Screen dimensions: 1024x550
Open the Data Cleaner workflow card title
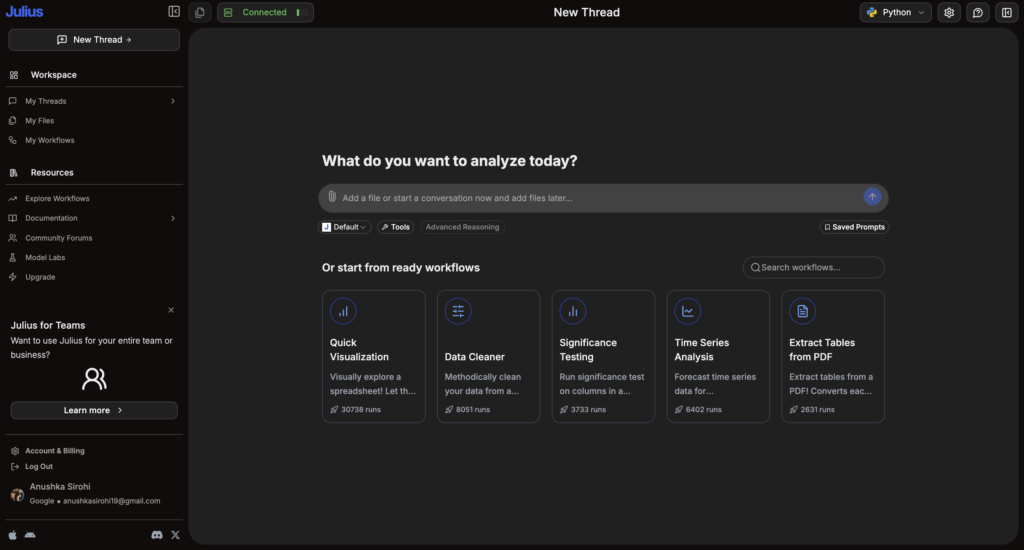coord(475,357)
